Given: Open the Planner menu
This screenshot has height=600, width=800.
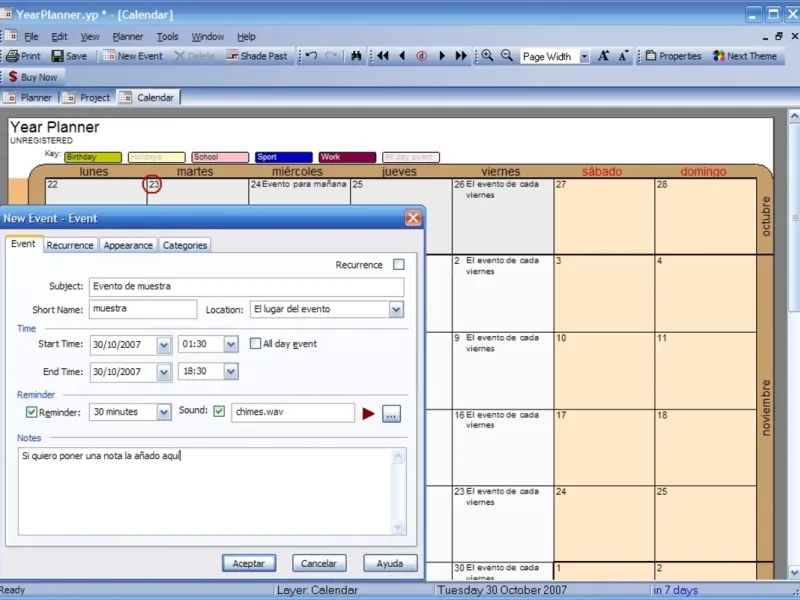Looking at the screenshot, I should click(128, 37).
